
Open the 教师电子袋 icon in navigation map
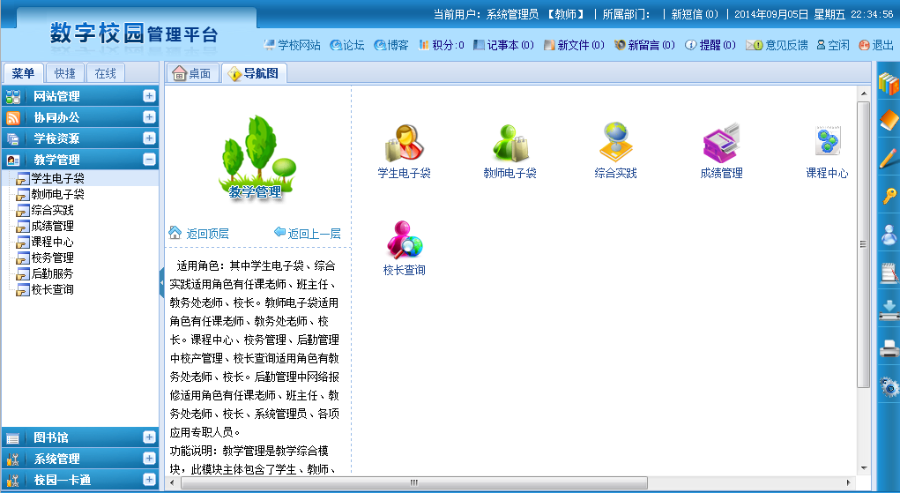tap(510, 142)
